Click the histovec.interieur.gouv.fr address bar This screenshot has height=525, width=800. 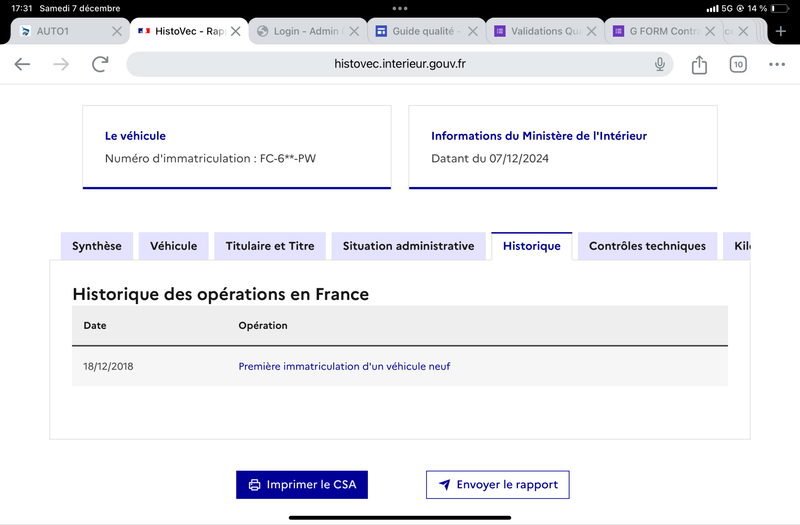(399, 64)
